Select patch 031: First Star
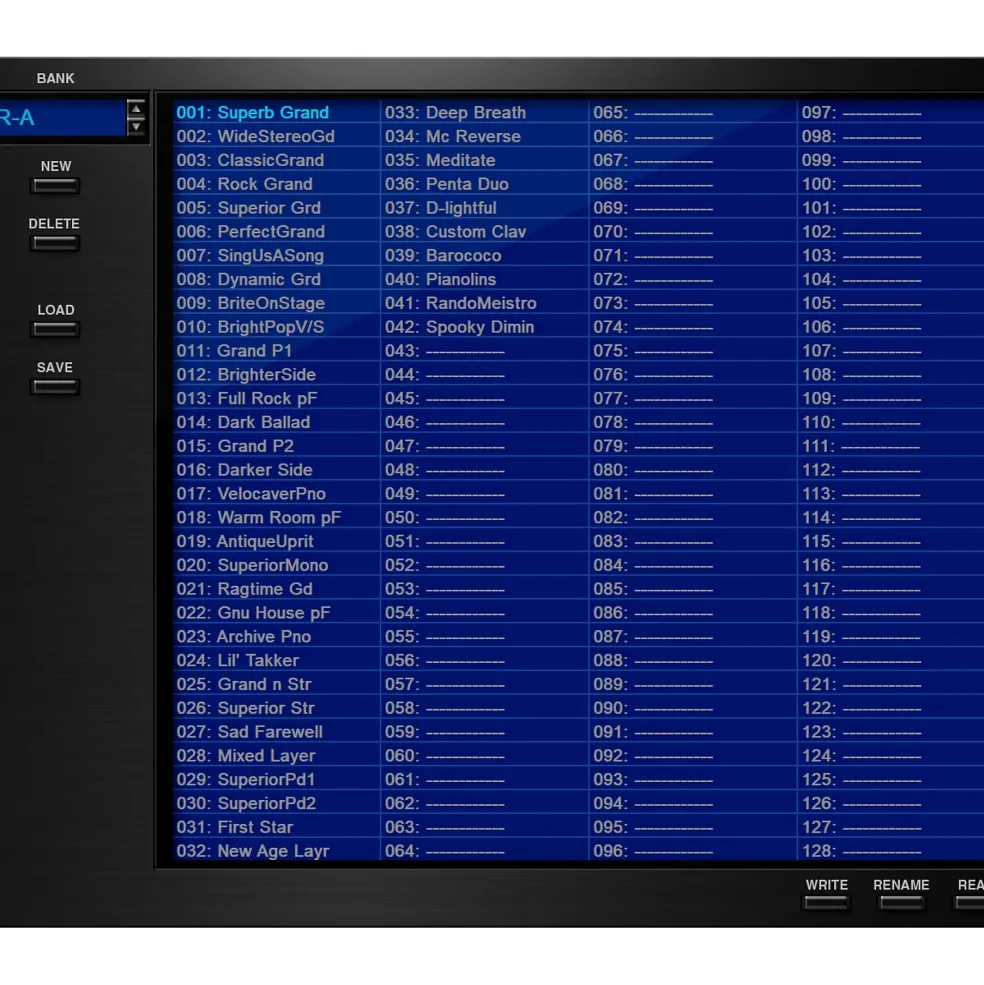Screen dimensions: 984x985 276,828
